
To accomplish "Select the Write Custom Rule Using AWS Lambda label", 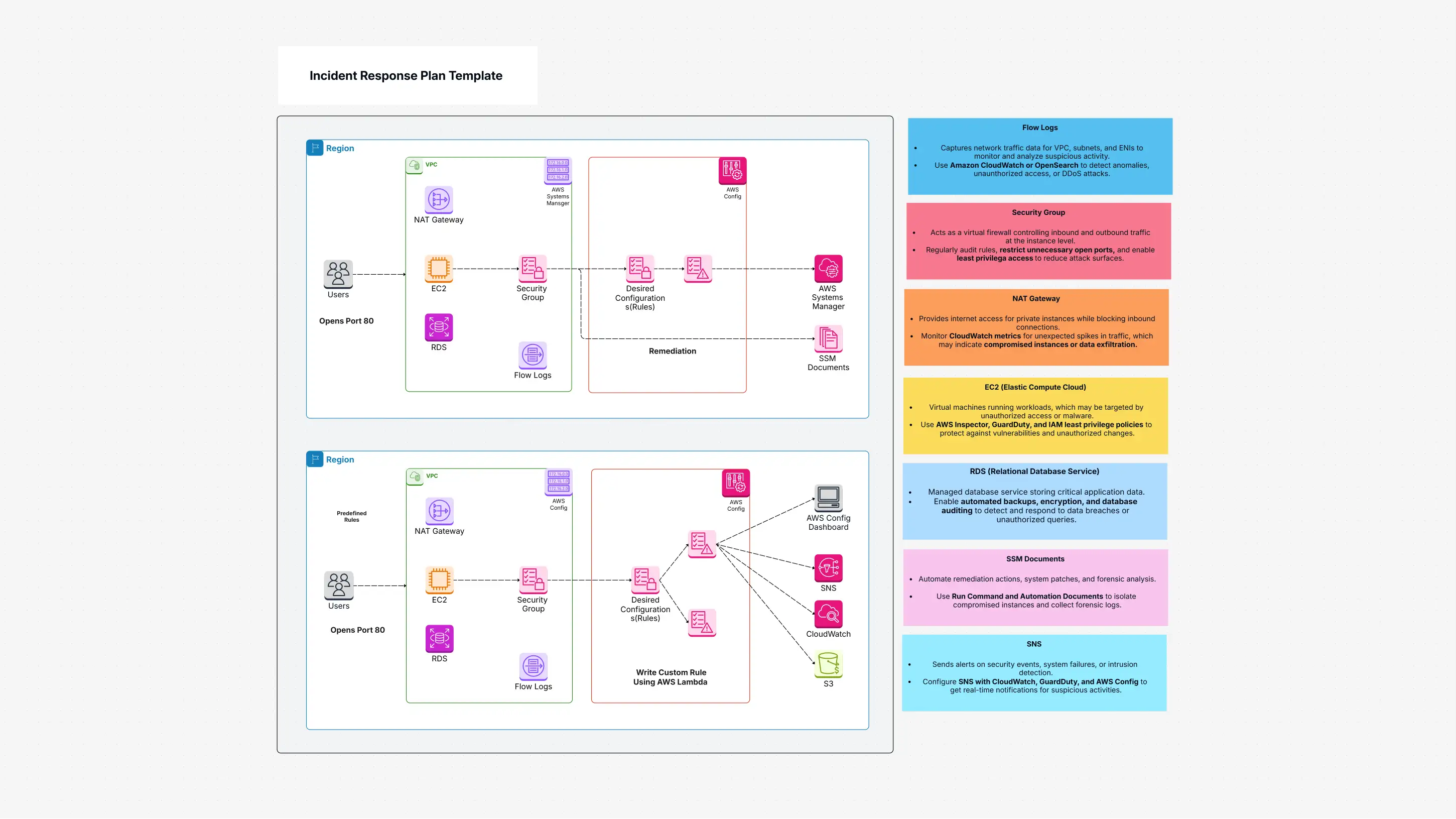I will [x=671, y=677].
